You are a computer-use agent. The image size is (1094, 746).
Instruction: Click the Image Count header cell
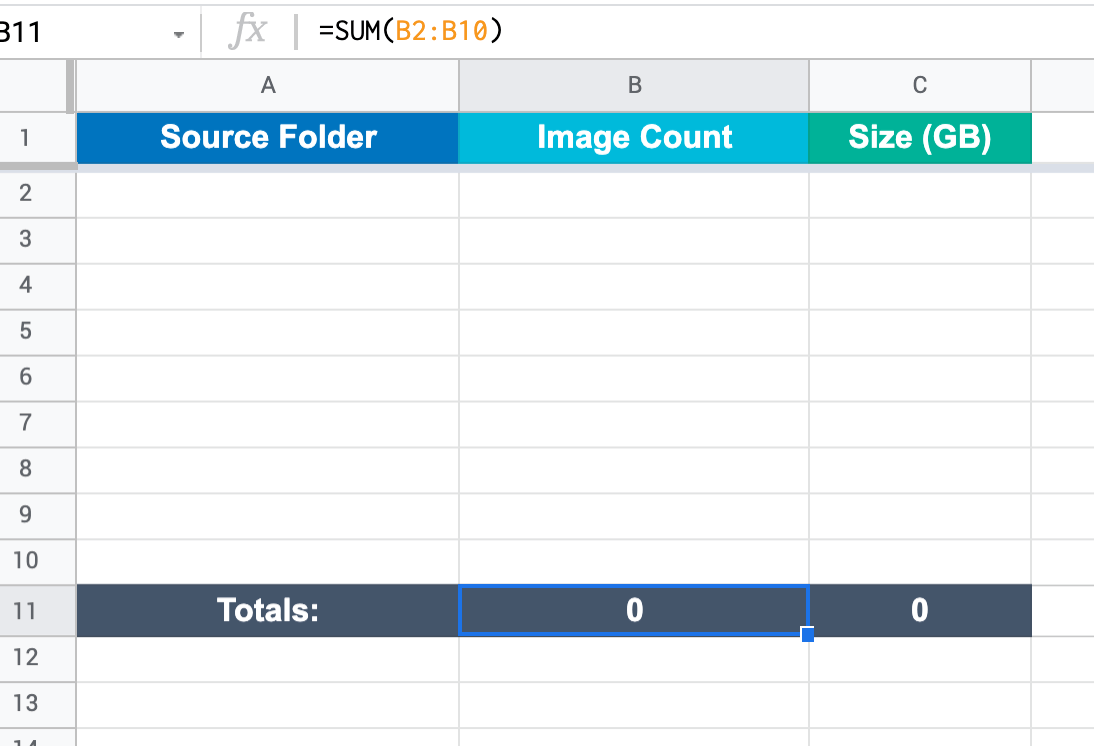point(634,137)
